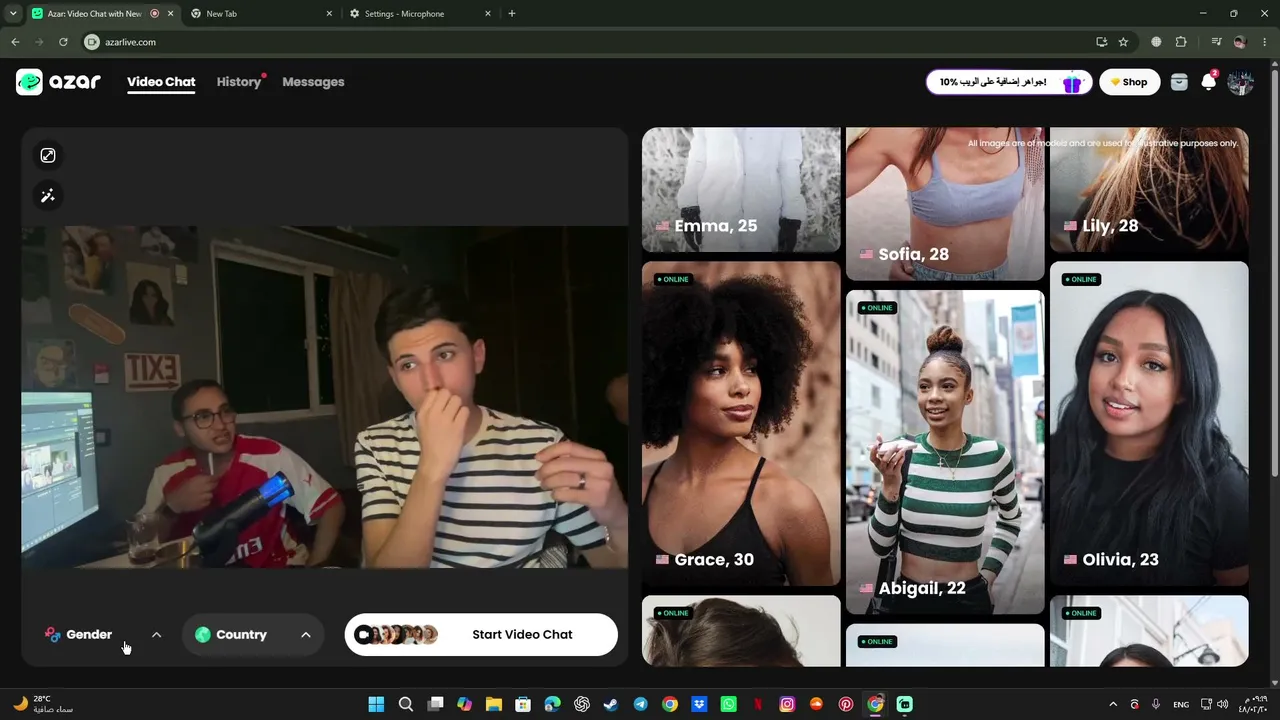Switch input language via ENG indicator
Screen dimensions: 1280x720
[1181, 704]
